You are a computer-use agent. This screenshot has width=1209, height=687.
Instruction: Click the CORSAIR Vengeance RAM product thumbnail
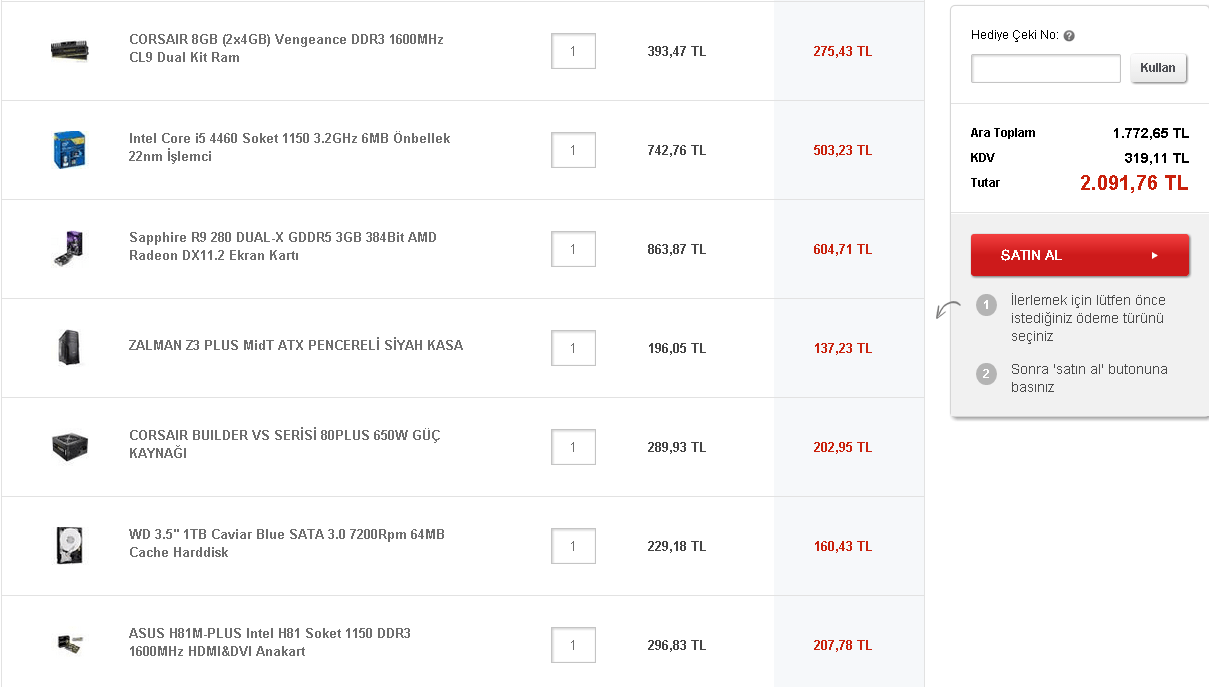pos(69,50)
